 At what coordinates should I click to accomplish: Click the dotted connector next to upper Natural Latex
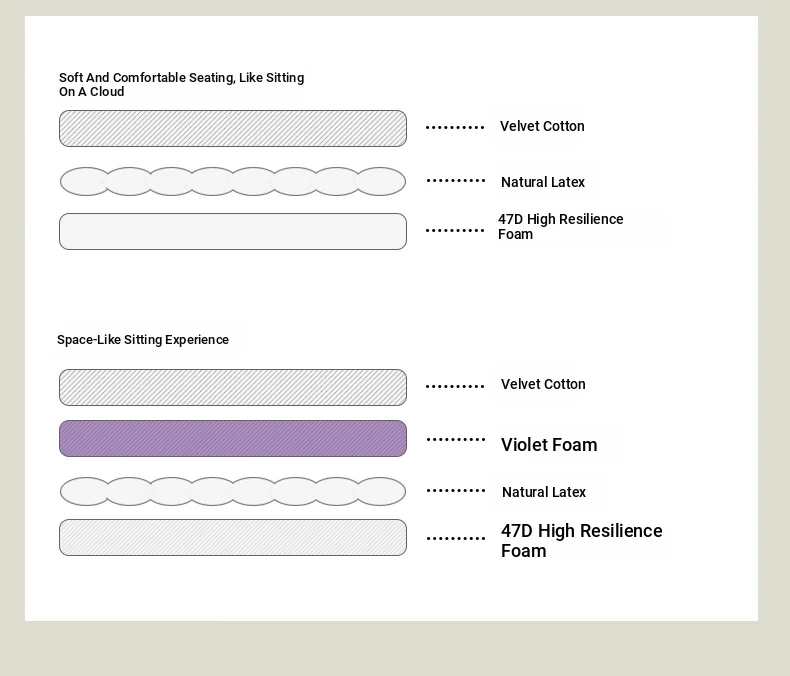click(x=455, y=180)
